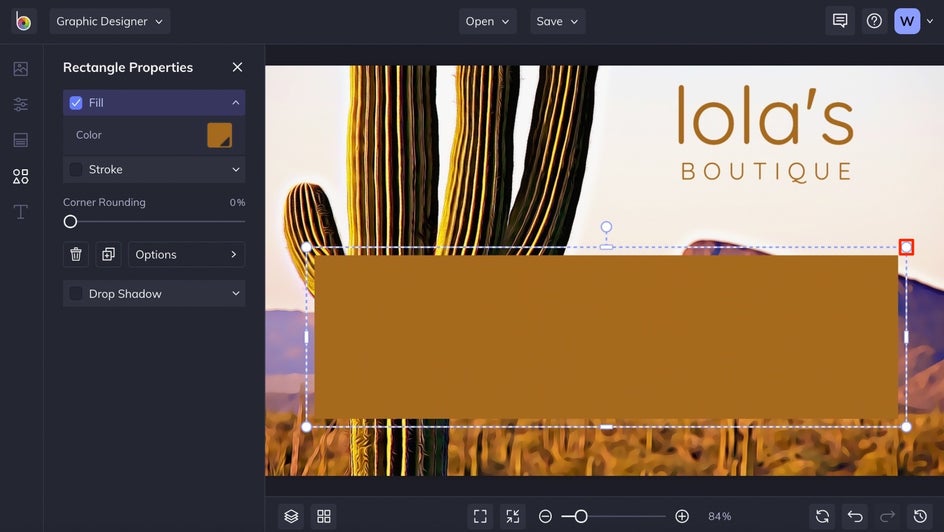Collapse the Fill section chevron

[235, 103]
